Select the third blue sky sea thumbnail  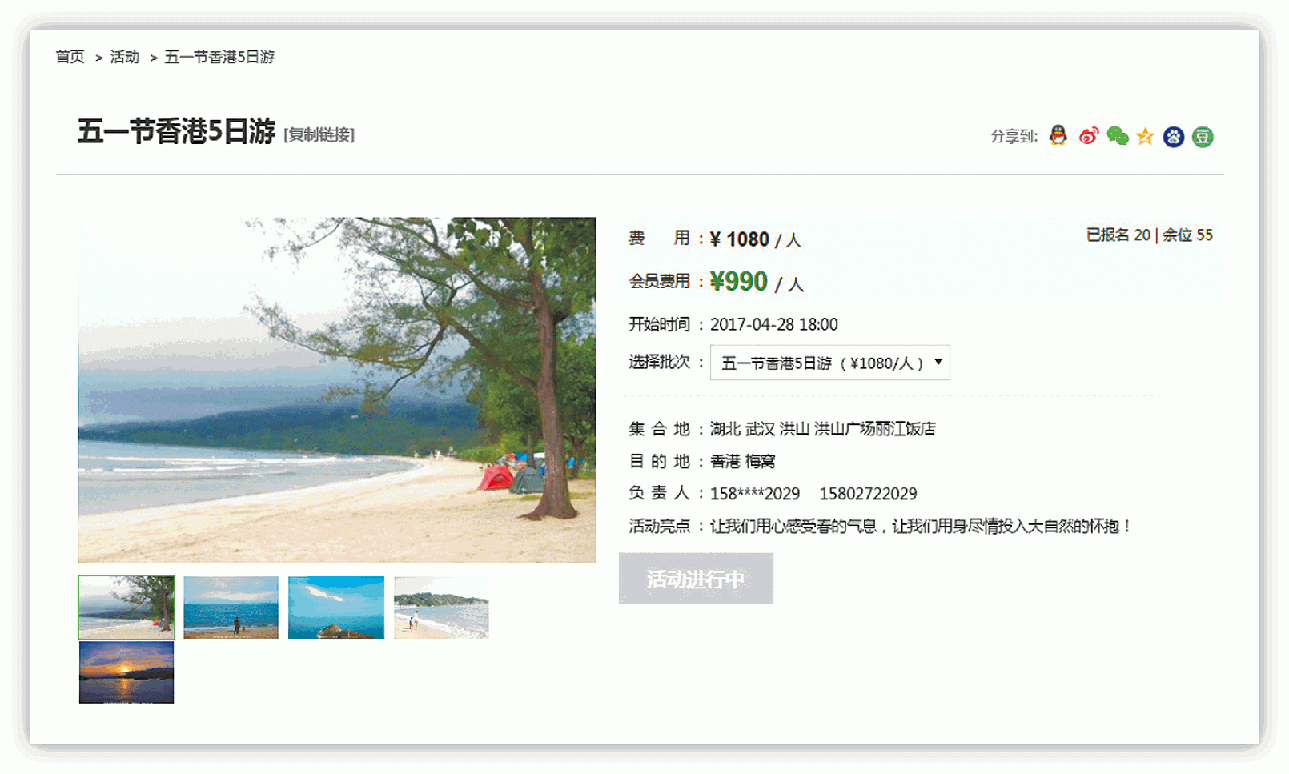click(x=336, y=607)
